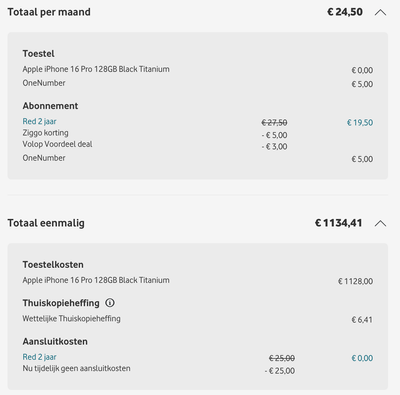Click Nu tijdelijk geen aansluitkosten text

[76, 368]
